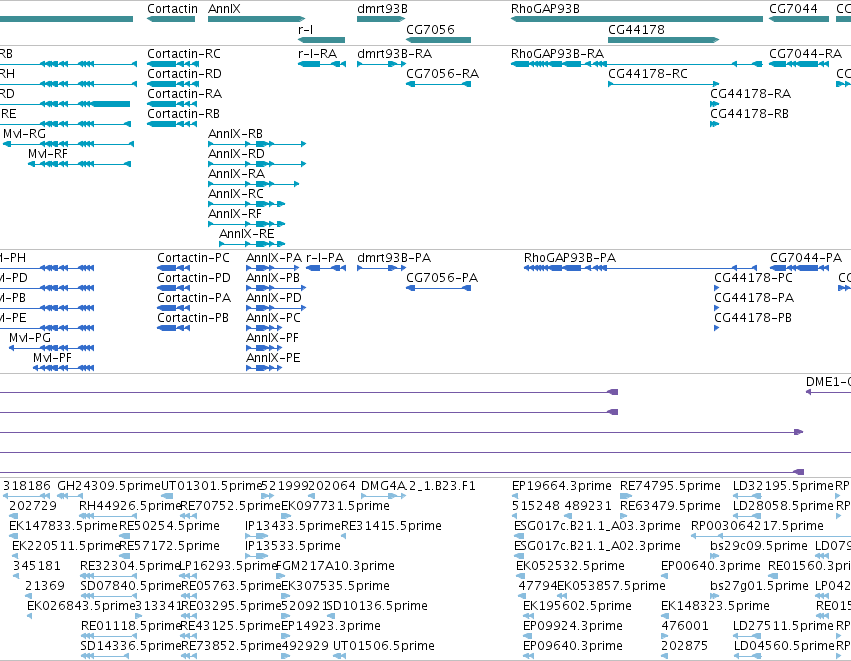851x661 pixels.
Task: Select protein Cortactin-PA
Action: coord(194,298)
